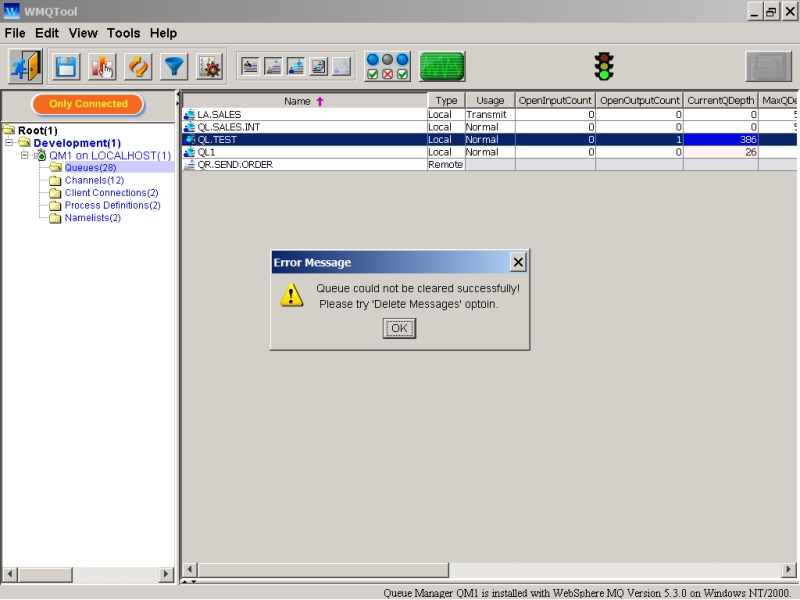Sort by OpenInputCount column header
Viewport: 800px width, 600px height.
pyautogui.click(x=555, y=101)
